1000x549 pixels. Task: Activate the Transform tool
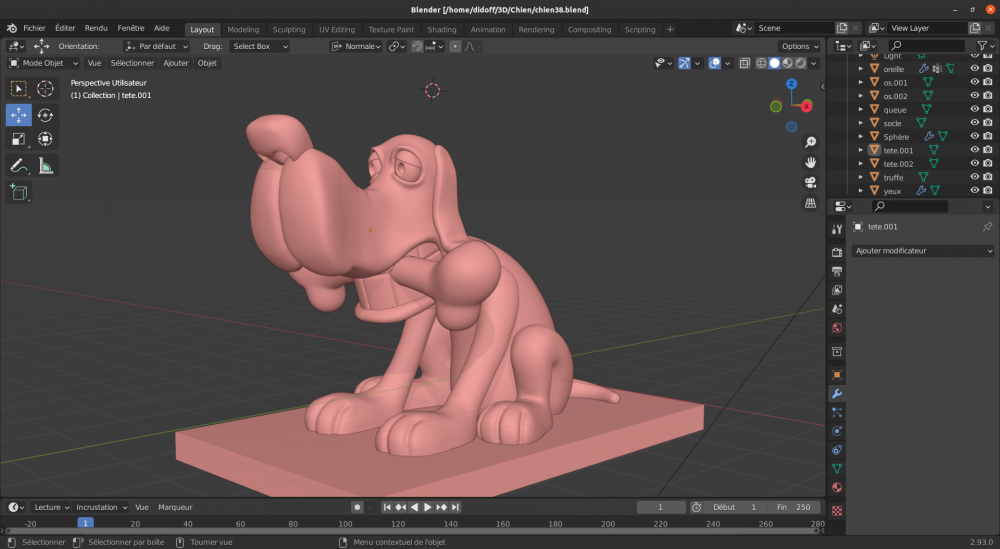point(45,139)
